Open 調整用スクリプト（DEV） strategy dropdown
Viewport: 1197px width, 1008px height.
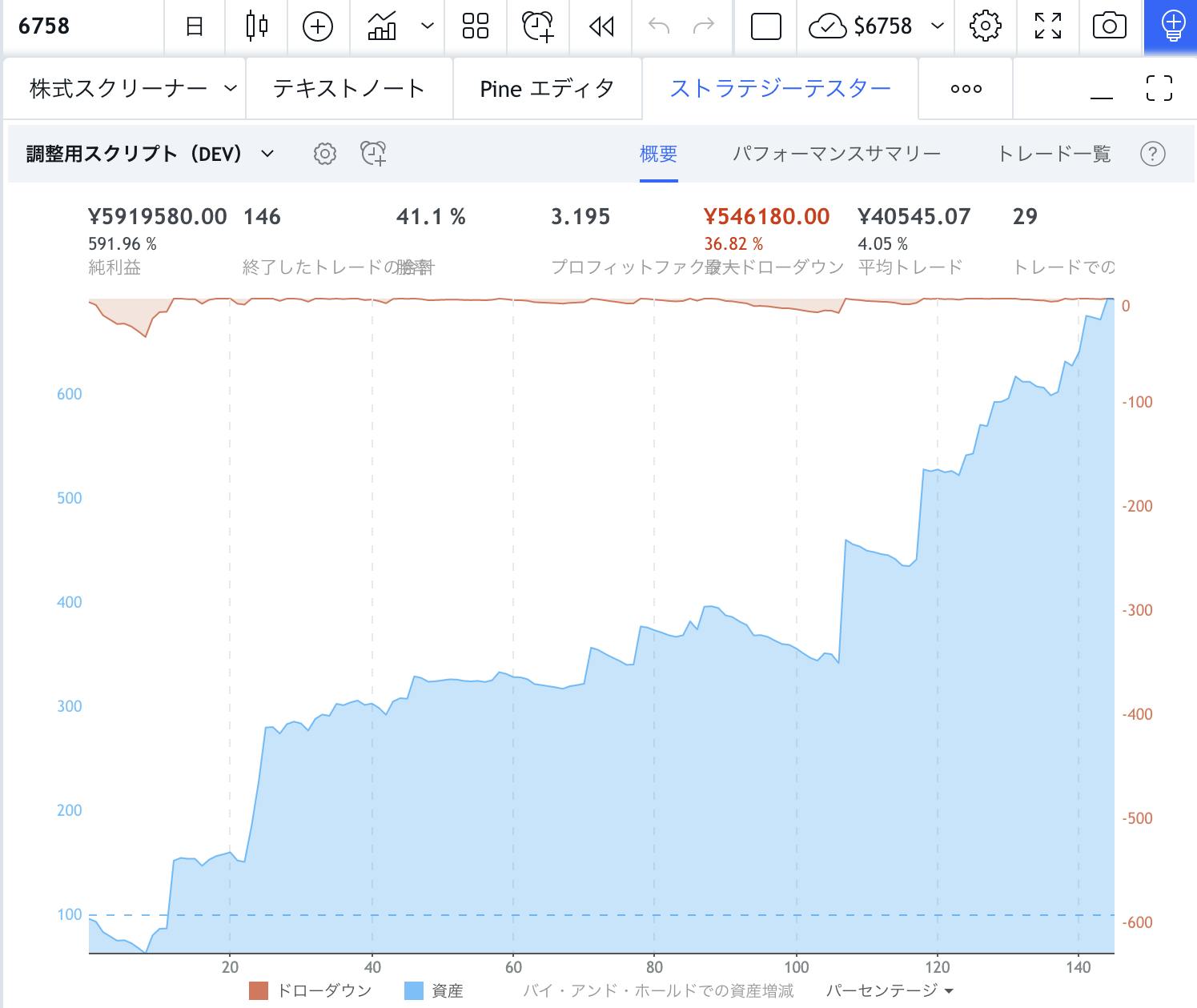pos(150,154)
